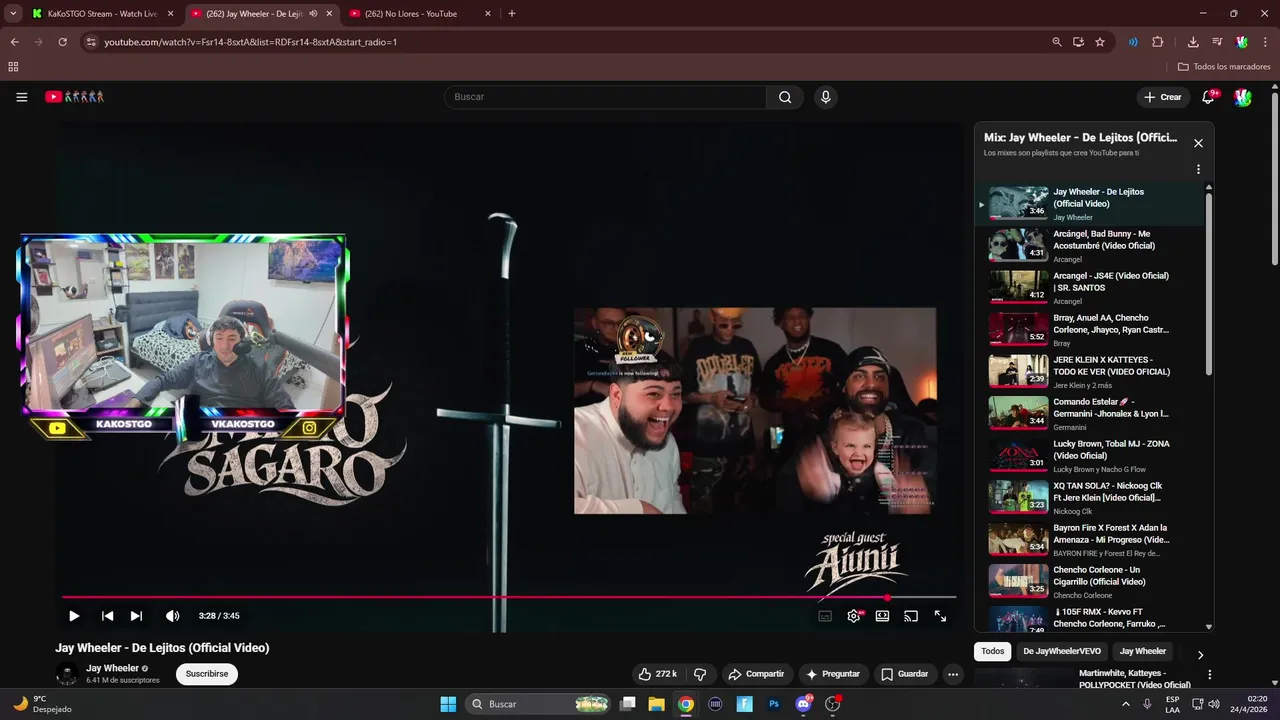Go back in Chrome browser
Image resolution: width=1280 pixels, height=720 pixels.
[14, 42]
